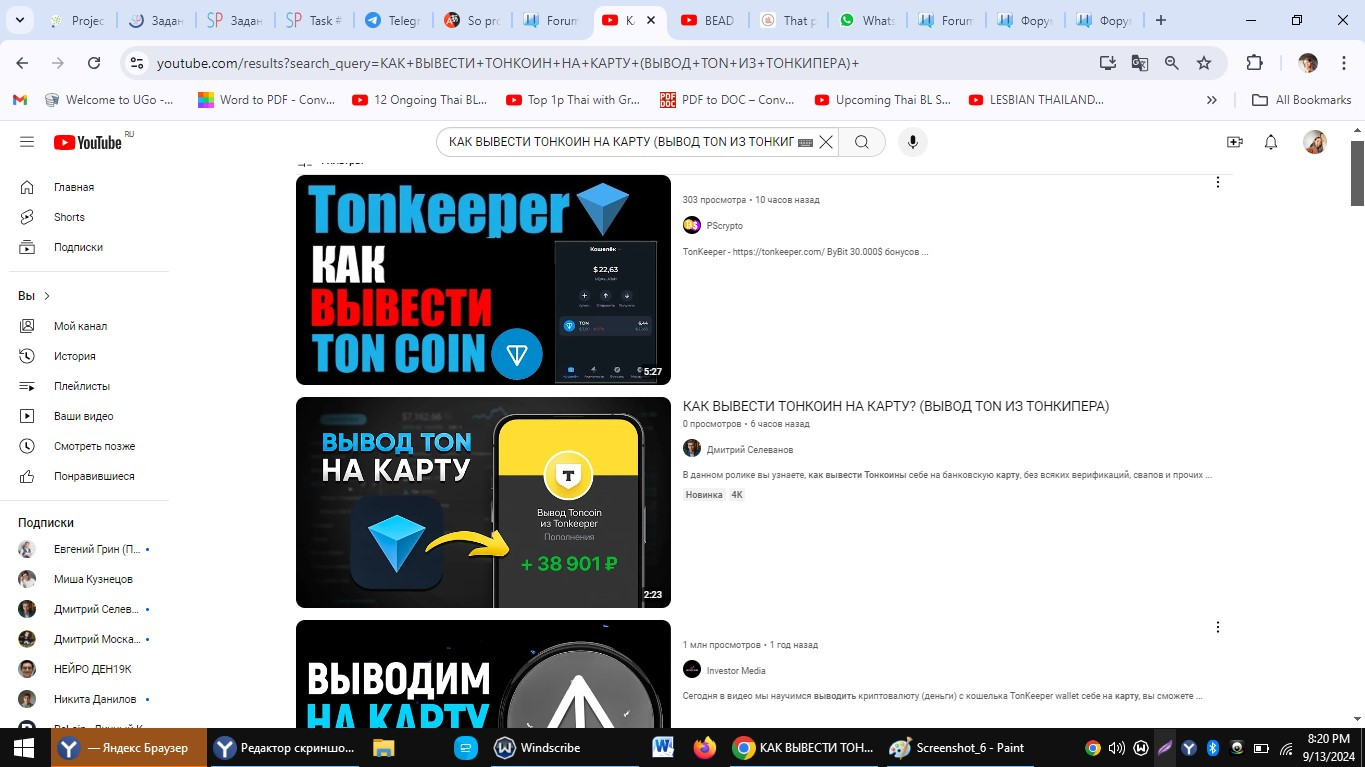The image size is (1365, 767).
Task: Switch to the Whats browser tab
Action: 866,20
